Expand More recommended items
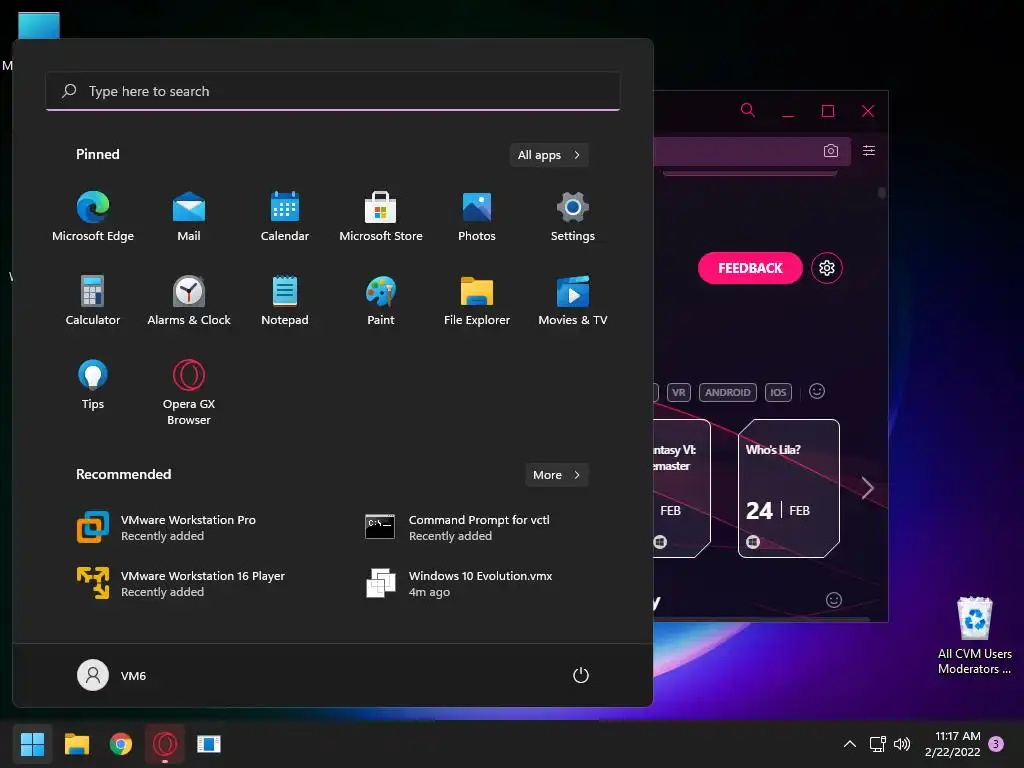1024x768 pixels. (556, 475)
